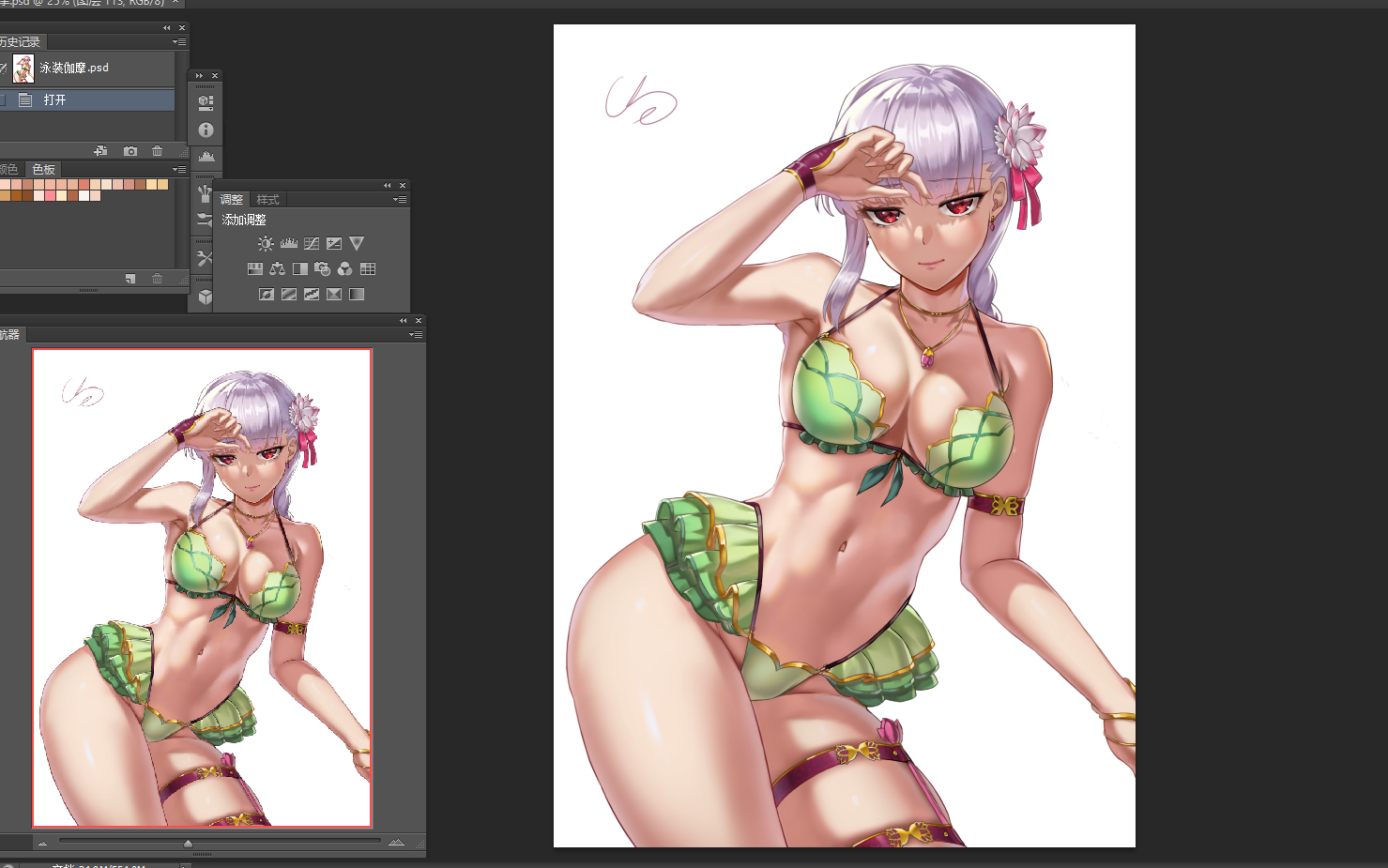Click the Navigator preview thumbnail
Screen dimensions: 1388x868
click(x=202, y=587)
